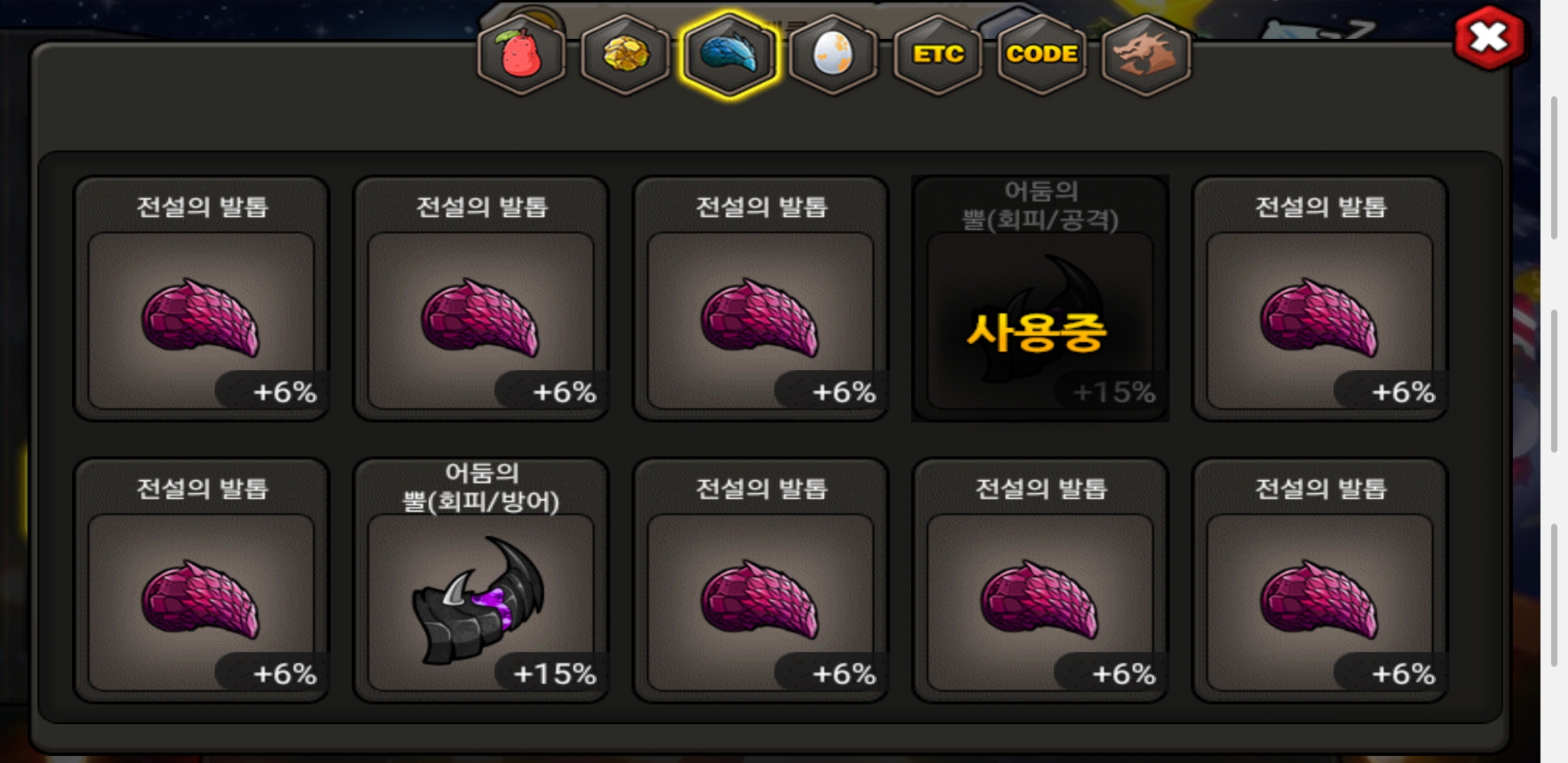Select the in-use 어둠의 뿔(회피/공격) item
This screenshot has width=1568, height=763.
tap(1040, 299)
